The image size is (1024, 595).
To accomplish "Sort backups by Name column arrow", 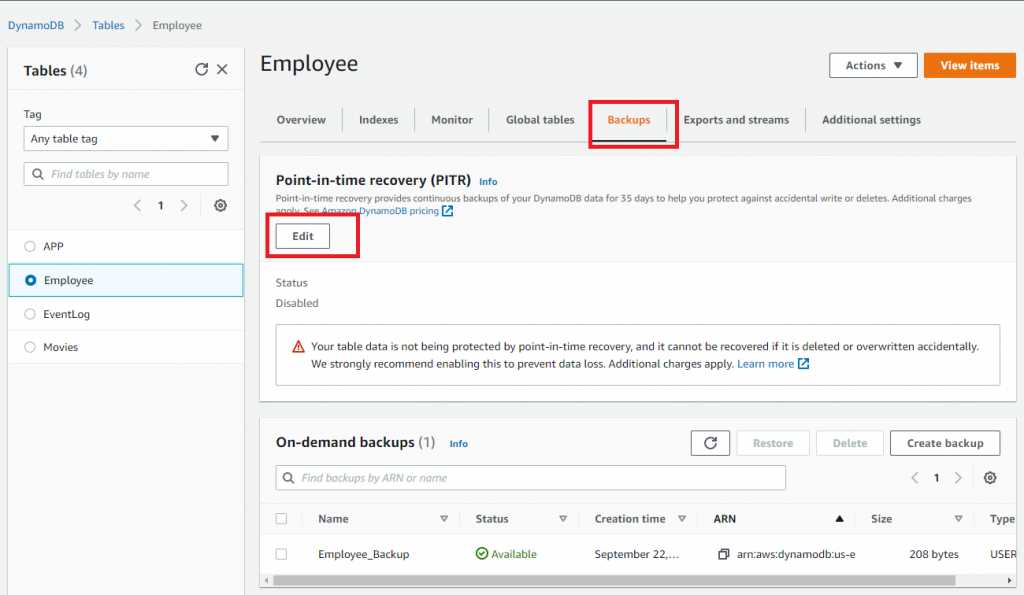I will [x=444, y=519].
